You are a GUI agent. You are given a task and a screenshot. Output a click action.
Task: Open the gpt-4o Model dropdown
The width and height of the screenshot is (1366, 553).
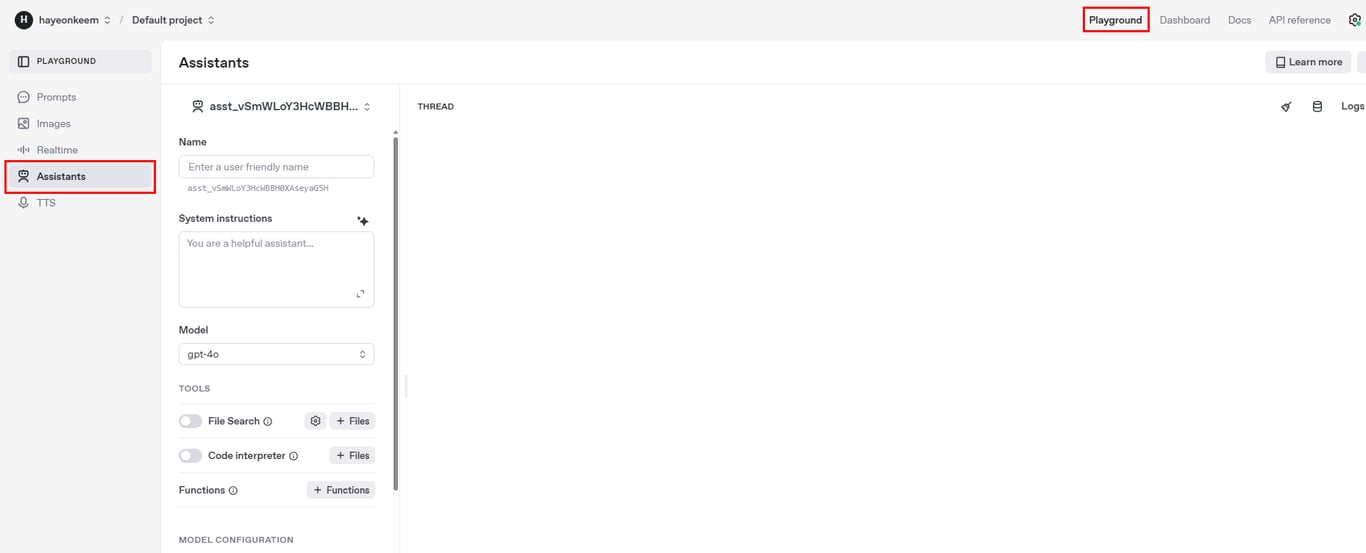click(276, 354)
